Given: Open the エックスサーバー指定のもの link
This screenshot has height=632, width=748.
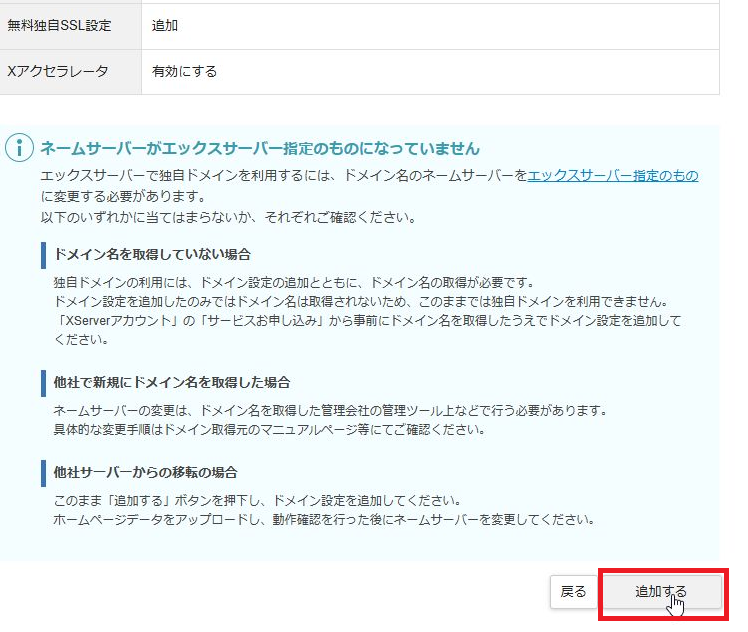Looking at the screenshot, I should click(613, 176).
